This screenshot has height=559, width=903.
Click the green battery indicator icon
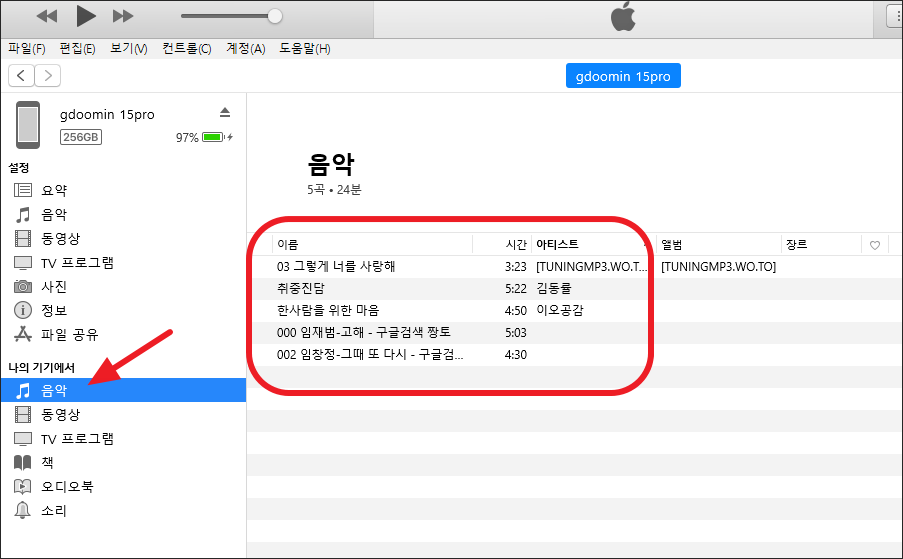[x=213, y=137]
